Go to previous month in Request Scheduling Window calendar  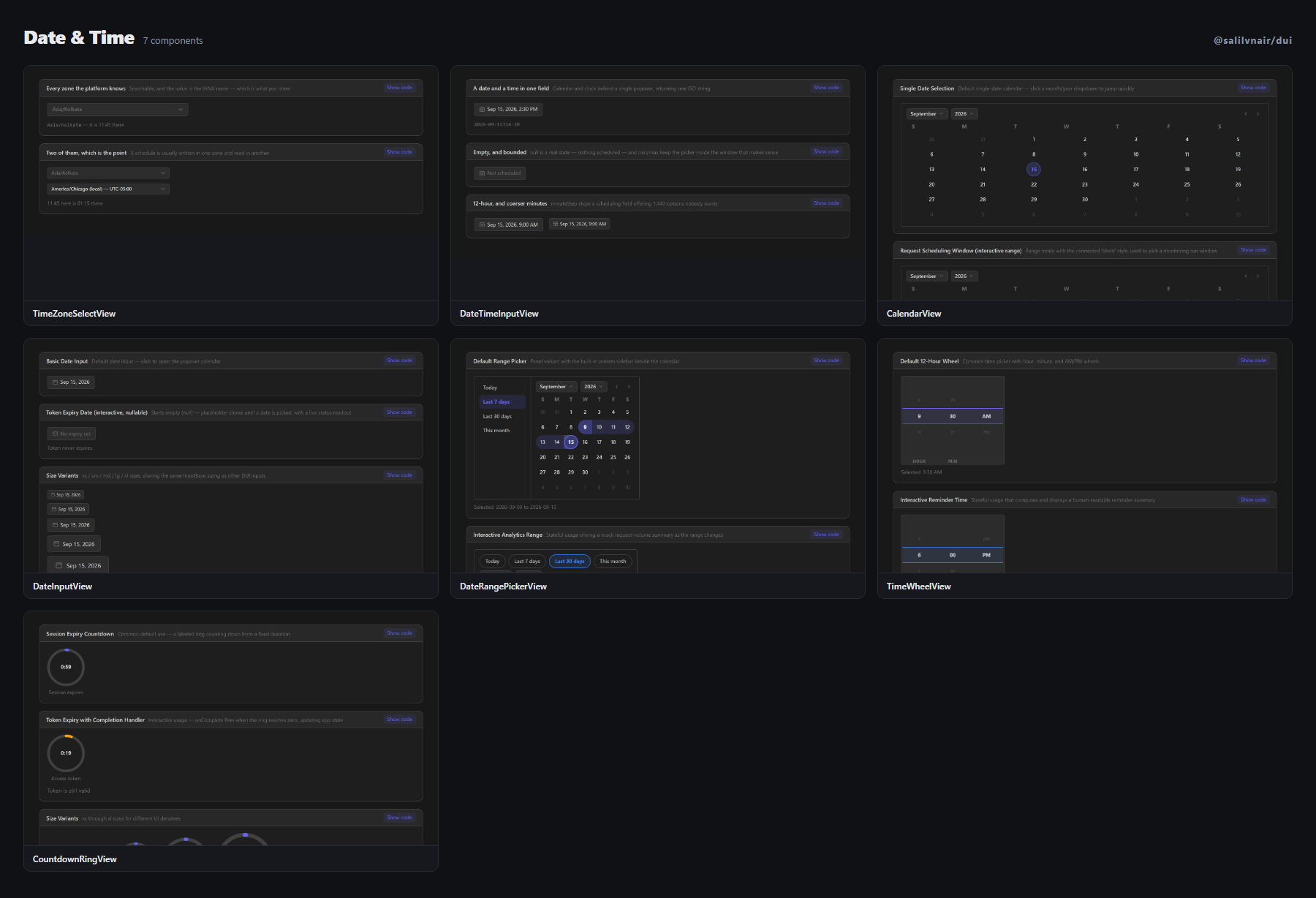1246,276
